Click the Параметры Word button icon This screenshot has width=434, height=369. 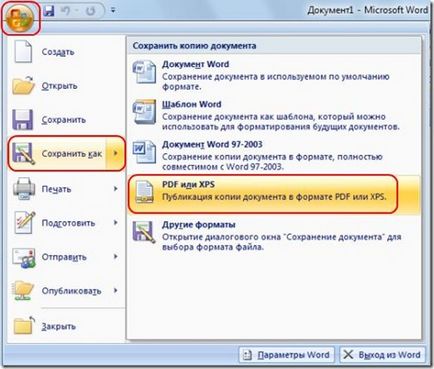pyautogui.click(x=247, y=355)
